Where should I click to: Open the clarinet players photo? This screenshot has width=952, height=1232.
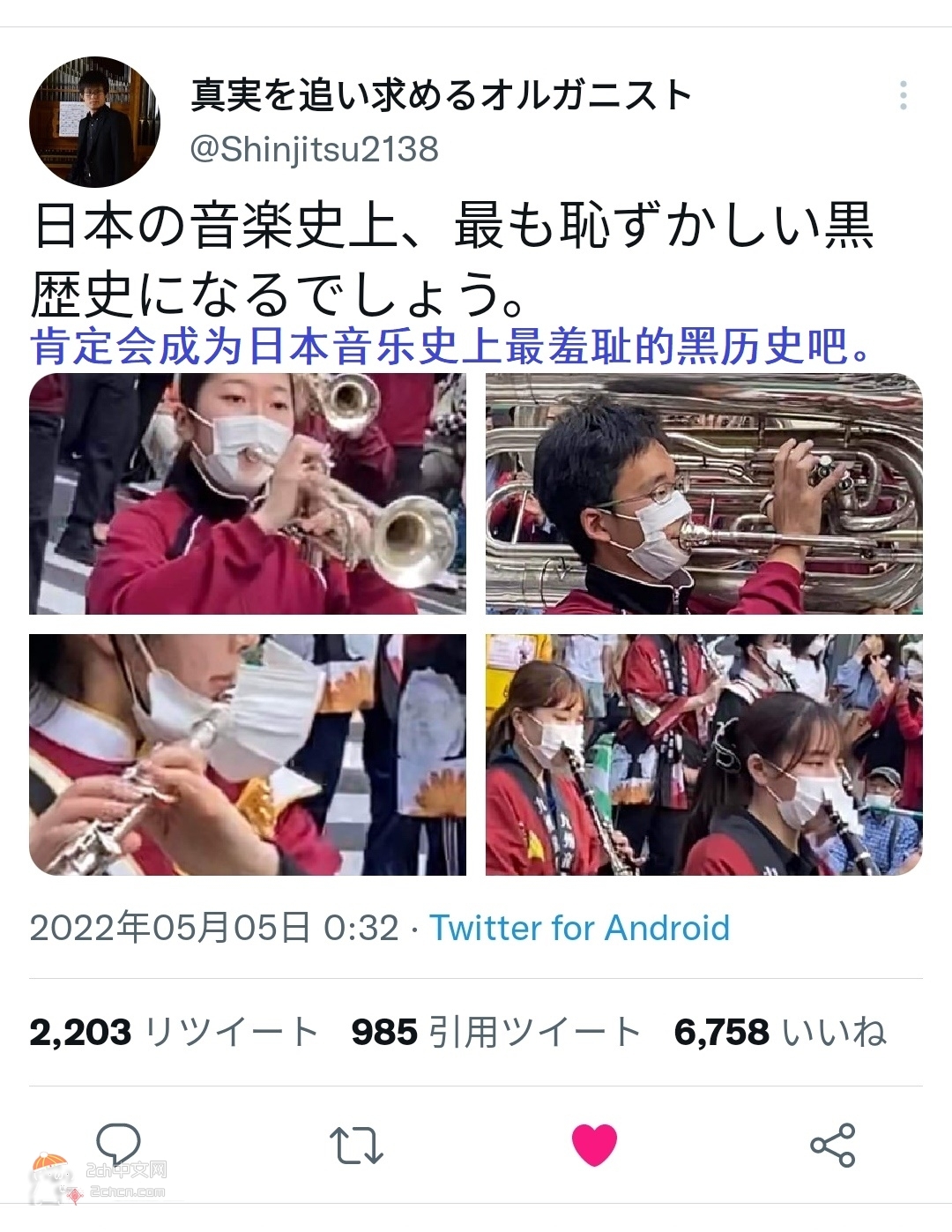pos(704,755)
